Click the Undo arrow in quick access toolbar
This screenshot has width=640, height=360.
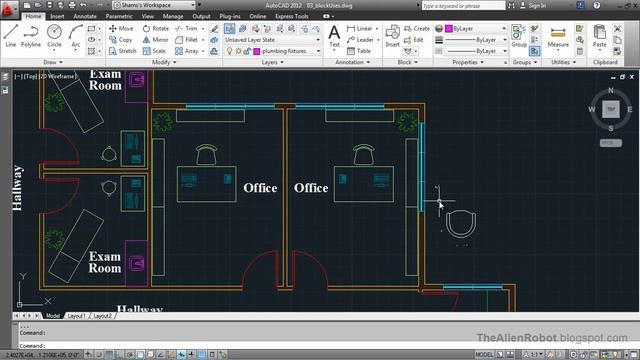click(x=83, y=5)
